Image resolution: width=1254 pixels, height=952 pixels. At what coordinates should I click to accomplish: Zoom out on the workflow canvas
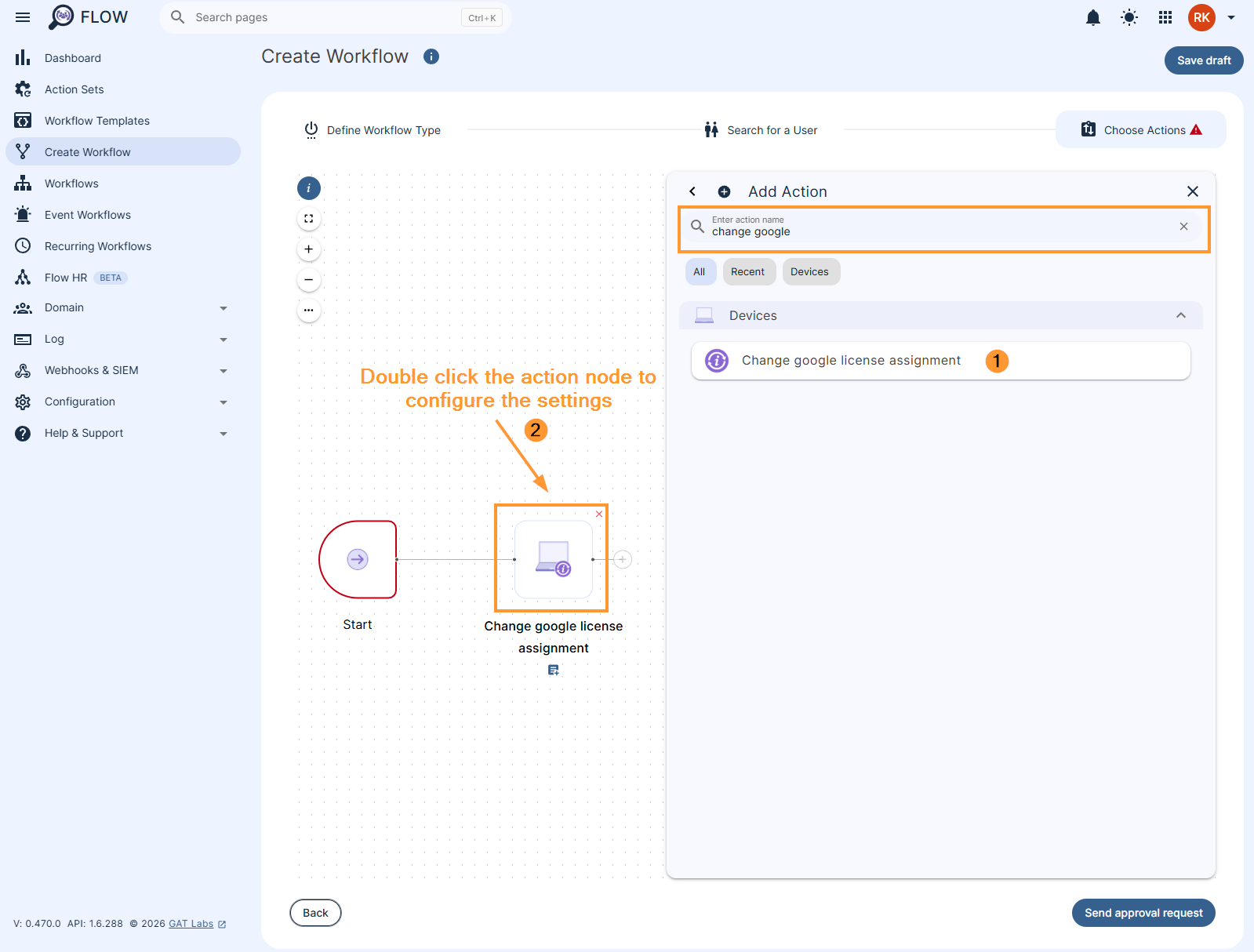(309, 280)
